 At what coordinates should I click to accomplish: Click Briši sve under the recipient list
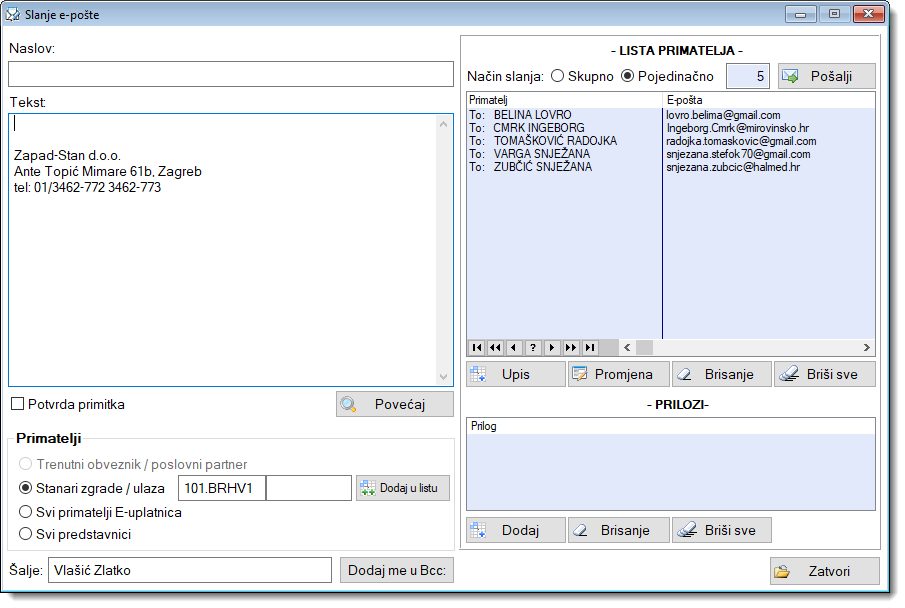[x=824, y=374]
